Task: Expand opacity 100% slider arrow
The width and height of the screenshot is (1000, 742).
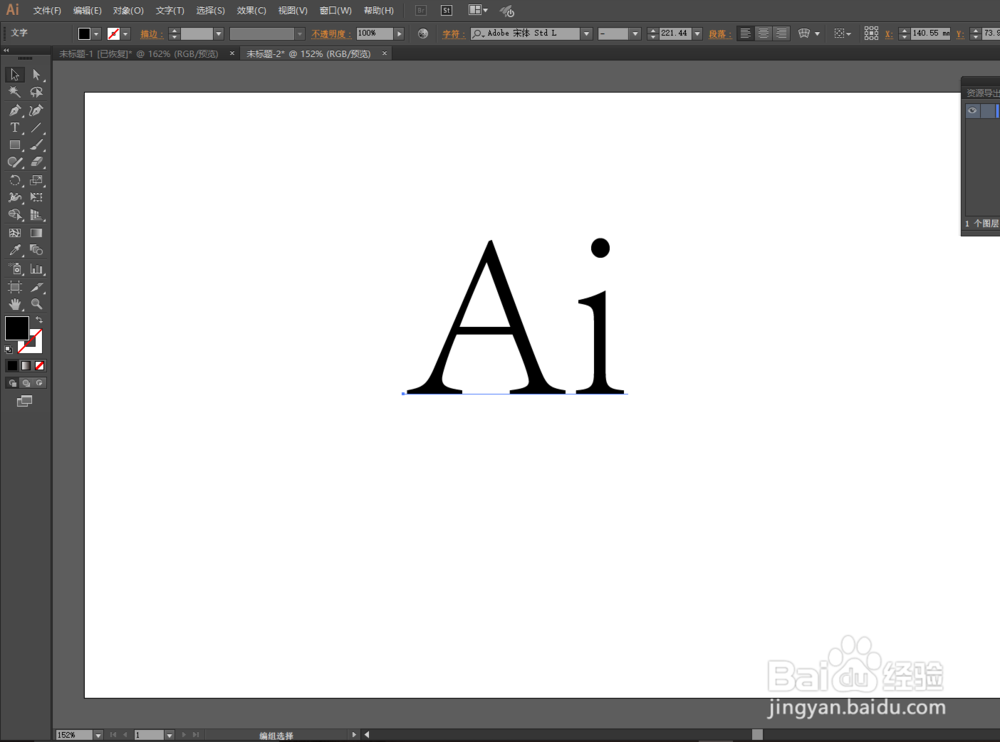Action: tap(399, 34)
